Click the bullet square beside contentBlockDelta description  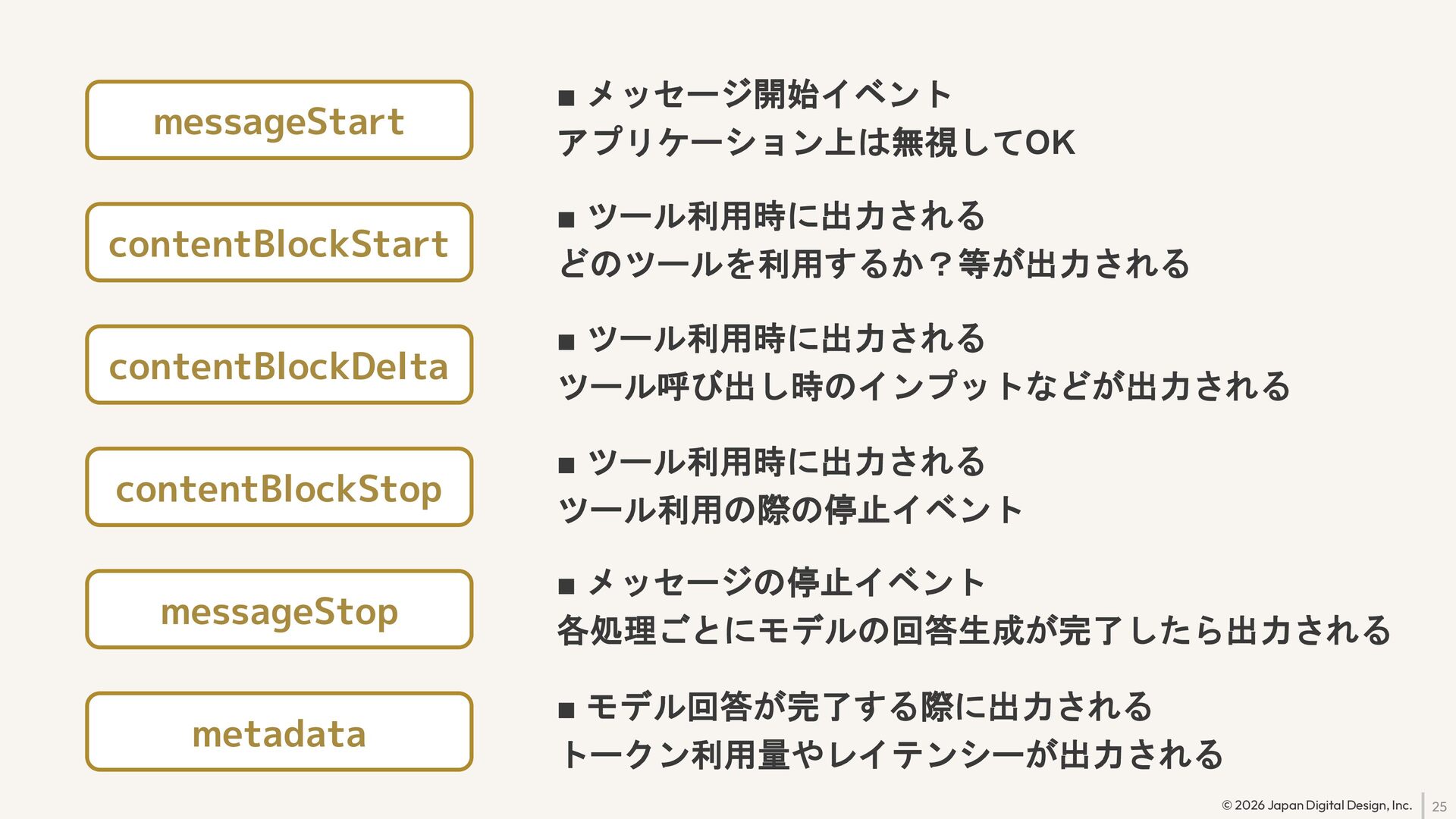(x=566, y=342)
